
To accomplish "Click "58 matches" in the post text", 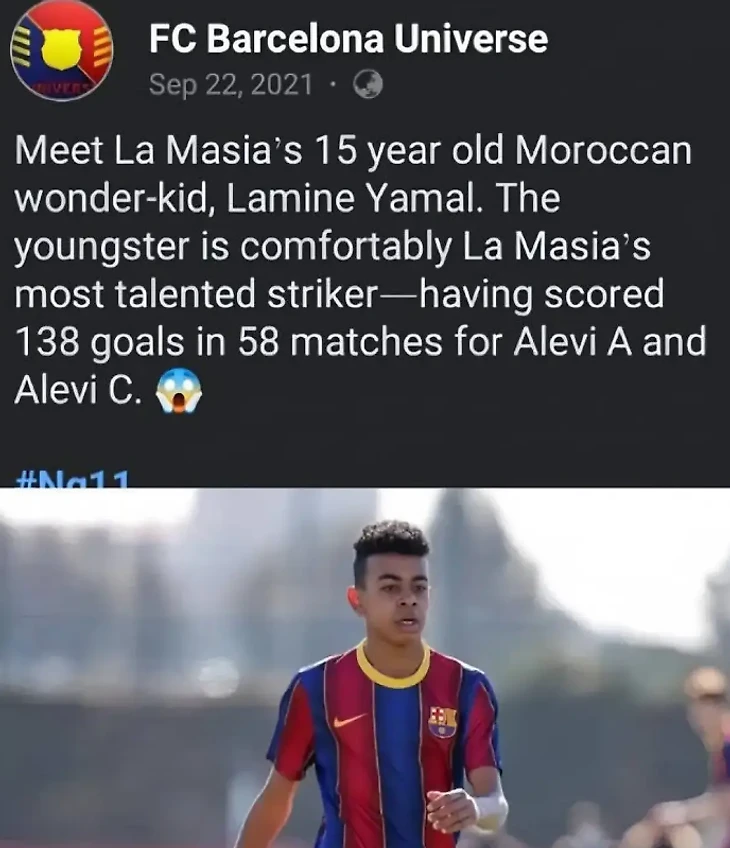I will click(x=340, y=342).
